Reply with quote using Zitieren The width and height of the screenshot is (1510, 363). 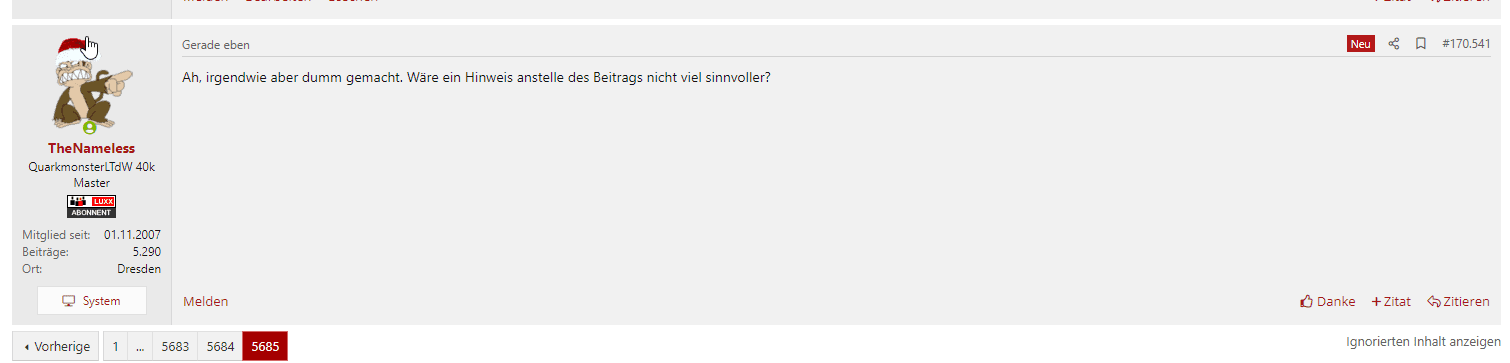click(x=1458, y=301)
